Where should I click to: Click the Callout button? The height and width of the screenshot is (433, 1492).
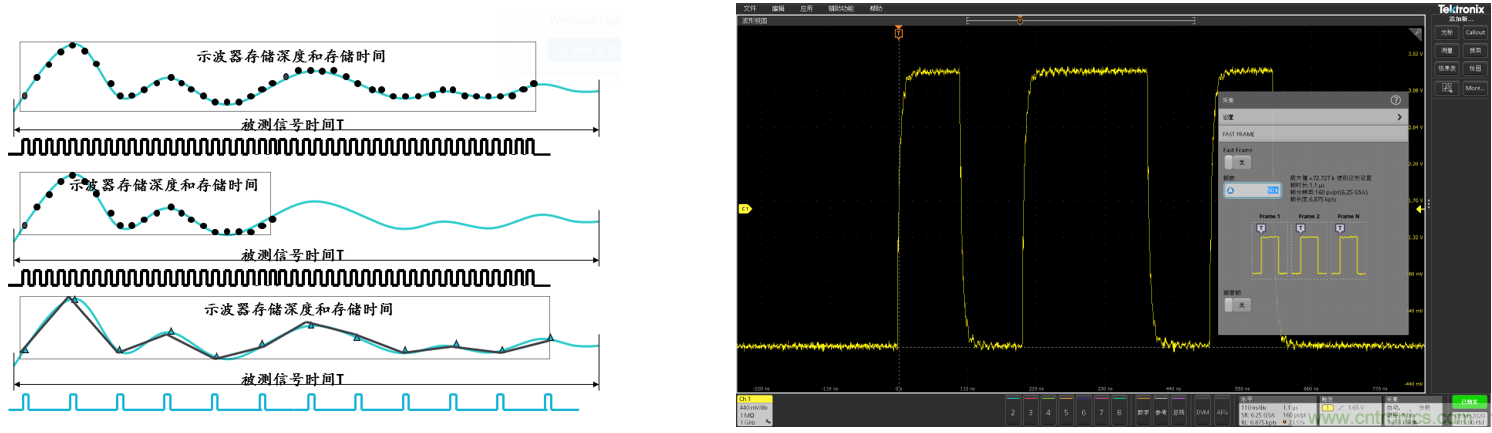[1475, 32]
